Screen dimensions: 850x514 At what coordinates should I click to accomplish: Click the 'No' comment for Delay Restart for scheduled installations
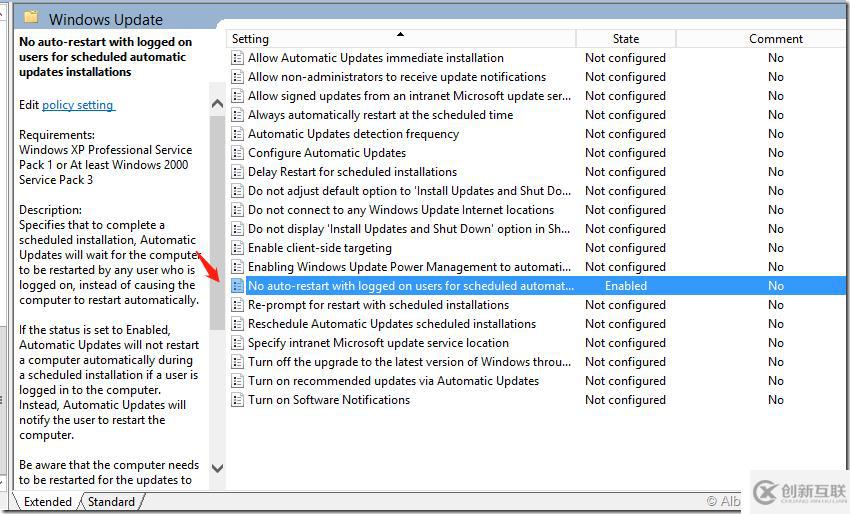(x=776, y=172)
